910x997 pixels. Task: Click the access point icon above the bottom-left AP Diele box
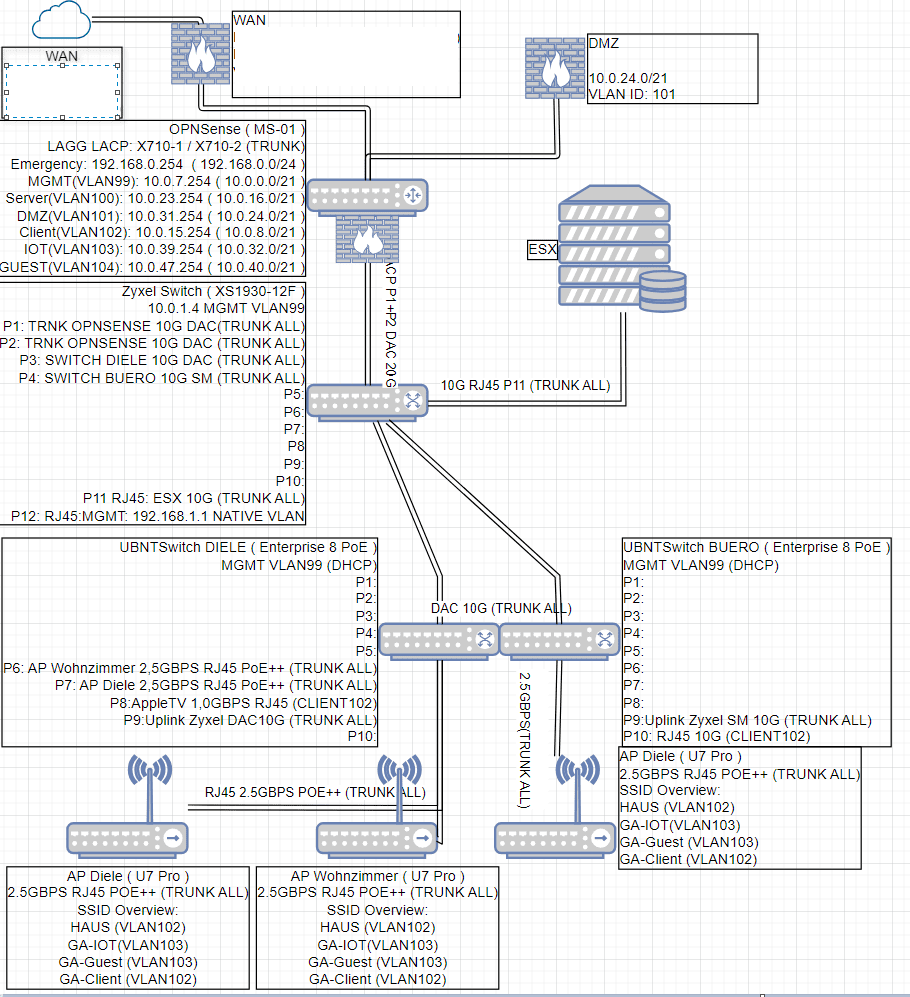[x=127, y=805]
